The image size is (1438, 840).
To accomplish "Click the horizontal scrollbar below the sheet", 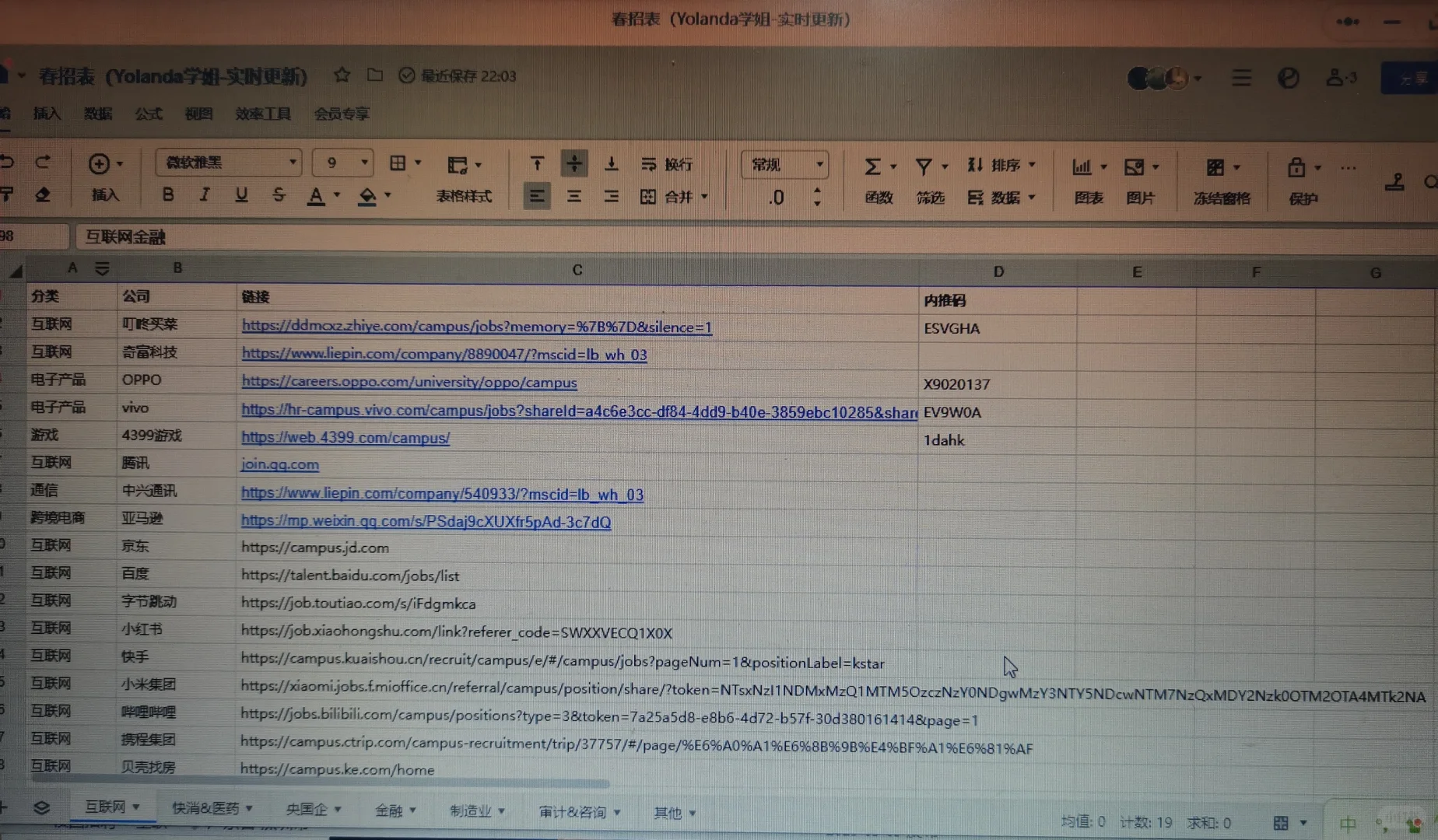I will point(319,784).
